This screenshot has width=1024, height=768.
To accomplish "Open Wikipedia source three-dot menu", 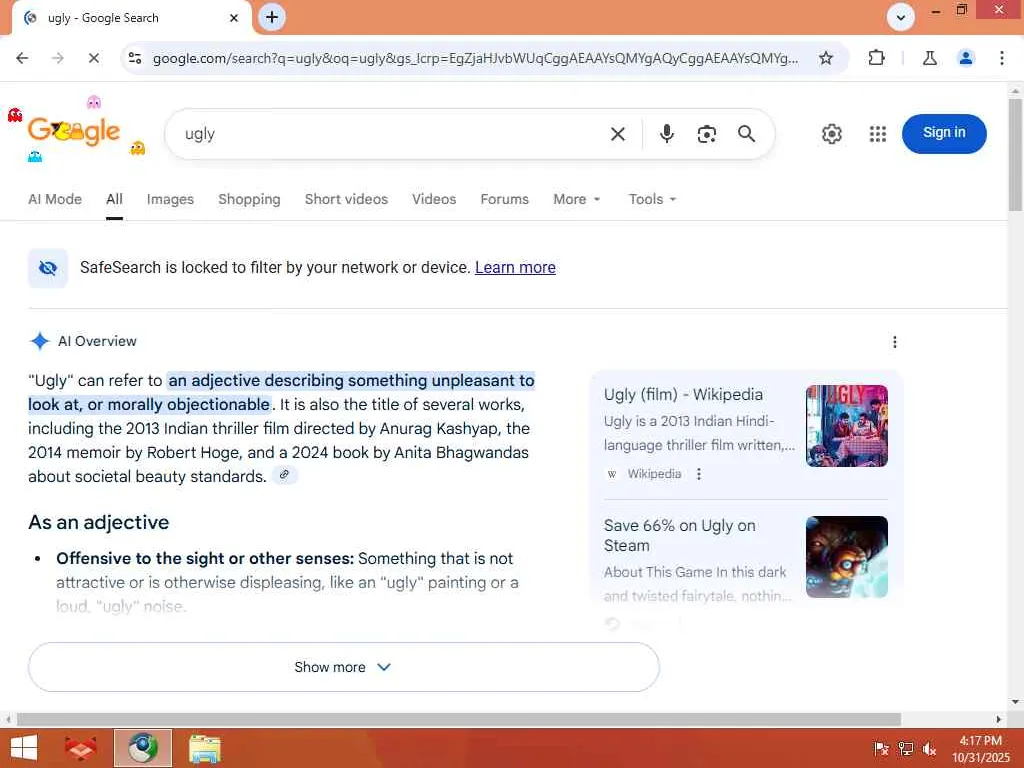I will 699,473.
